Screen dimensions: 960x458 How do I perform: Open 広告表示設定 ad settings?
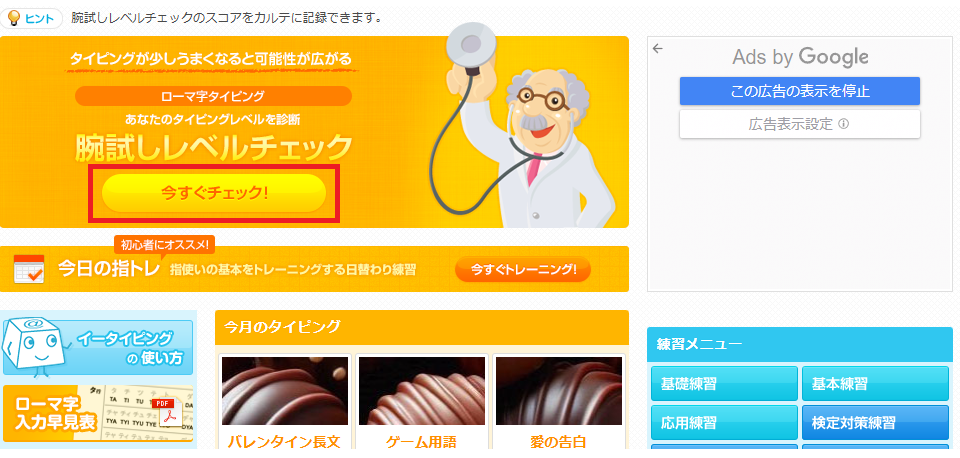[x=800, y=124]
